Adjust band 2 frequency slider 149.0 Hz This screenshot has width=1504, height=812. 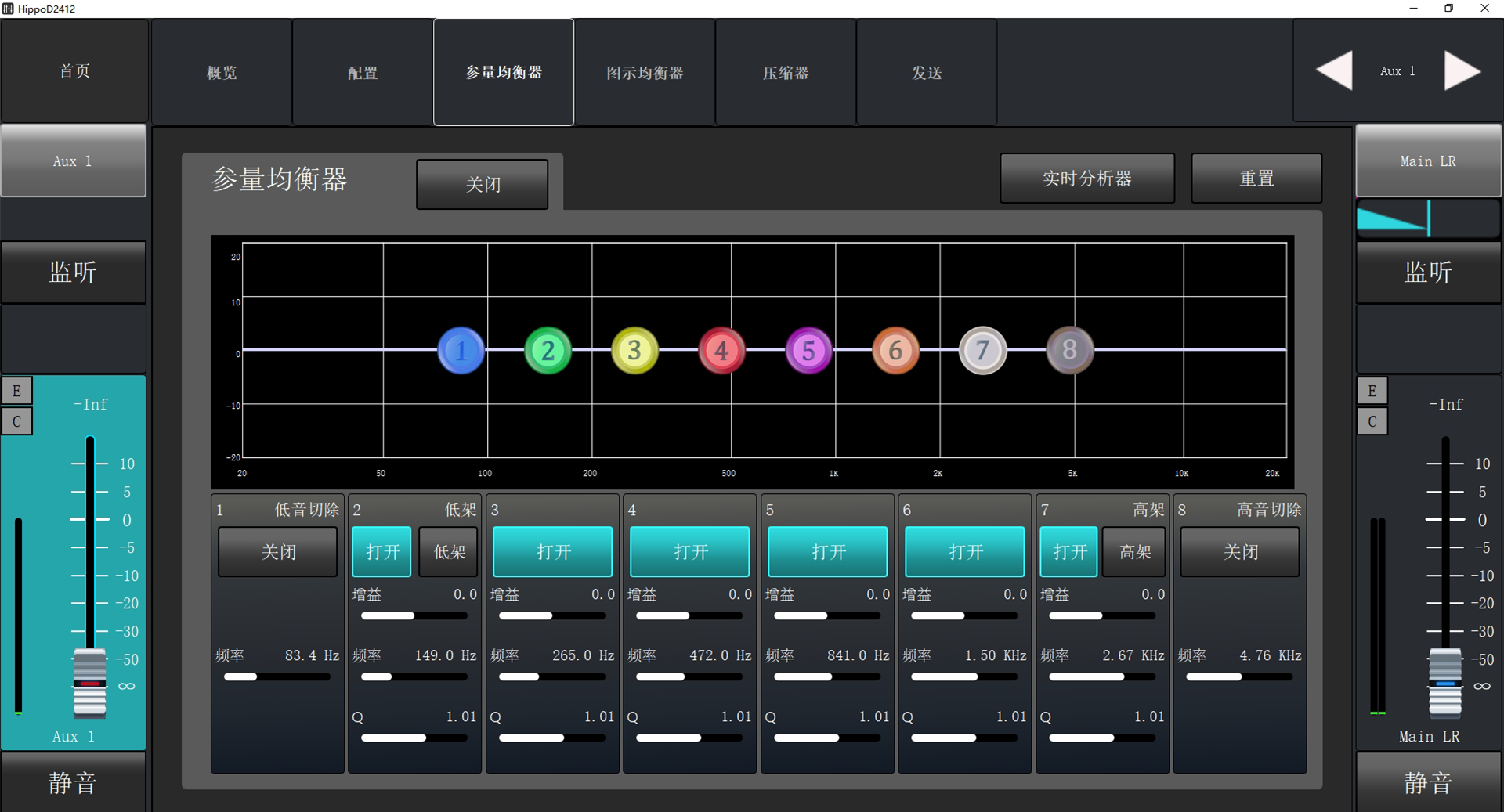click(414, 677)
